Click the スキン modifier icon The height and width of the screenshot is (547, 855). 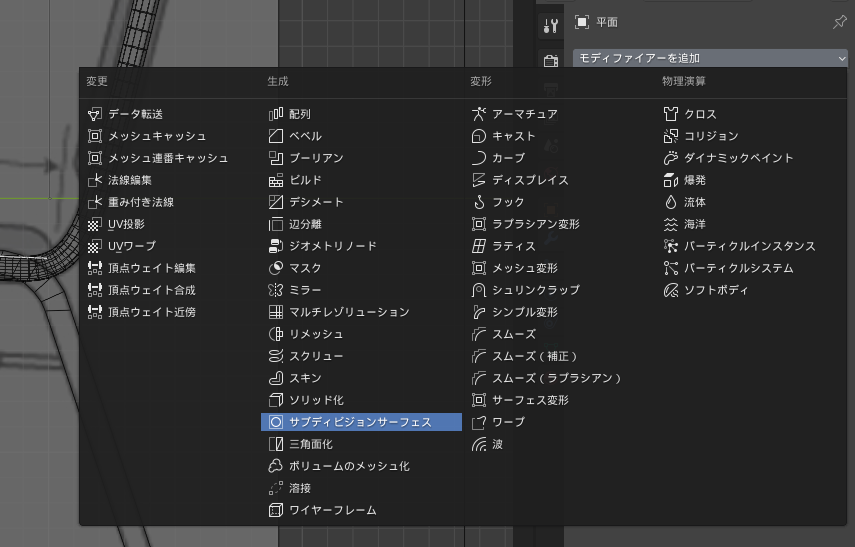pyautogui.click(x=276, y=378)
